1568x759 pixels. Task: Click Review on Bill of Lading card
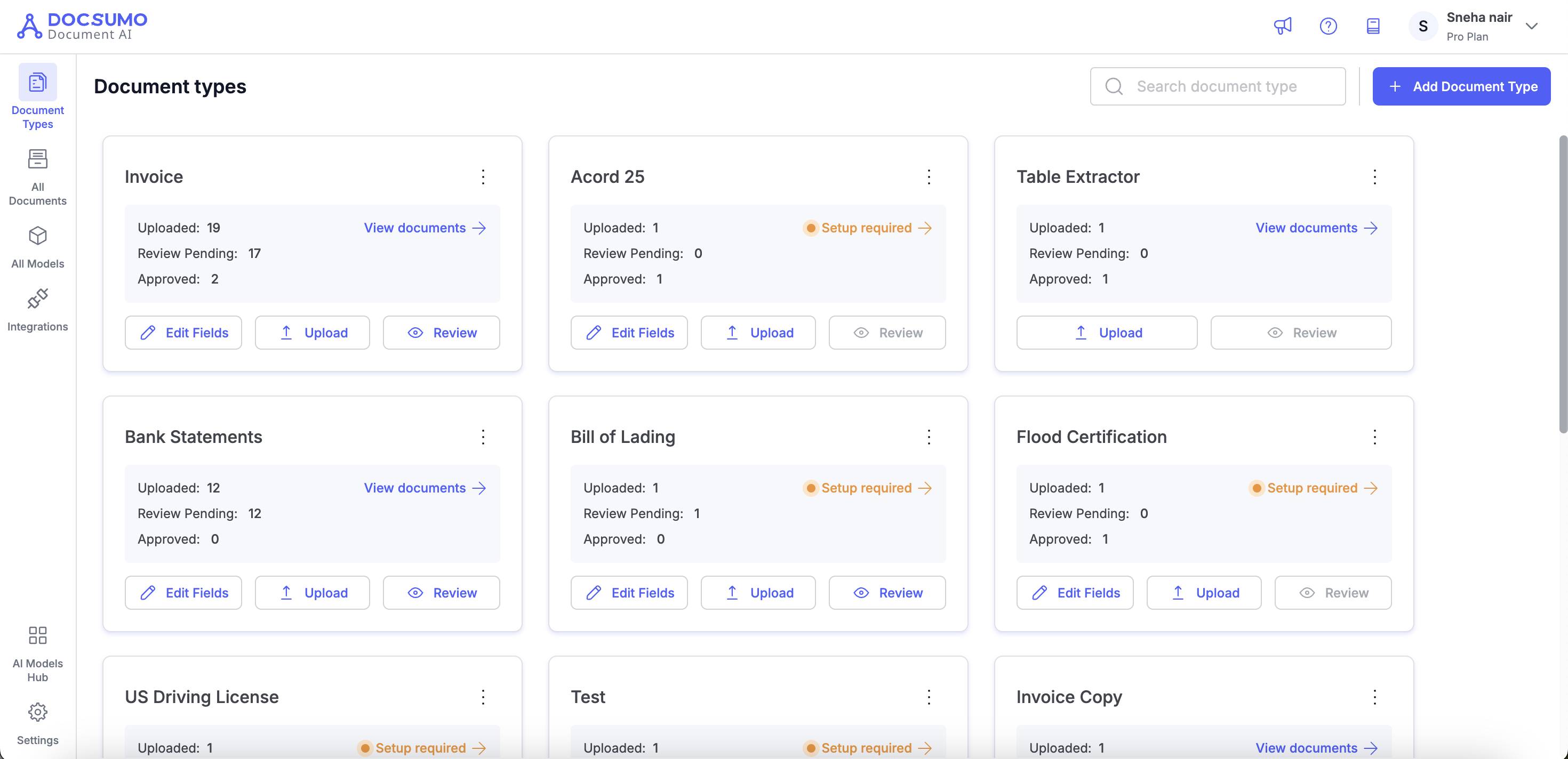click(x=887, y=593)
